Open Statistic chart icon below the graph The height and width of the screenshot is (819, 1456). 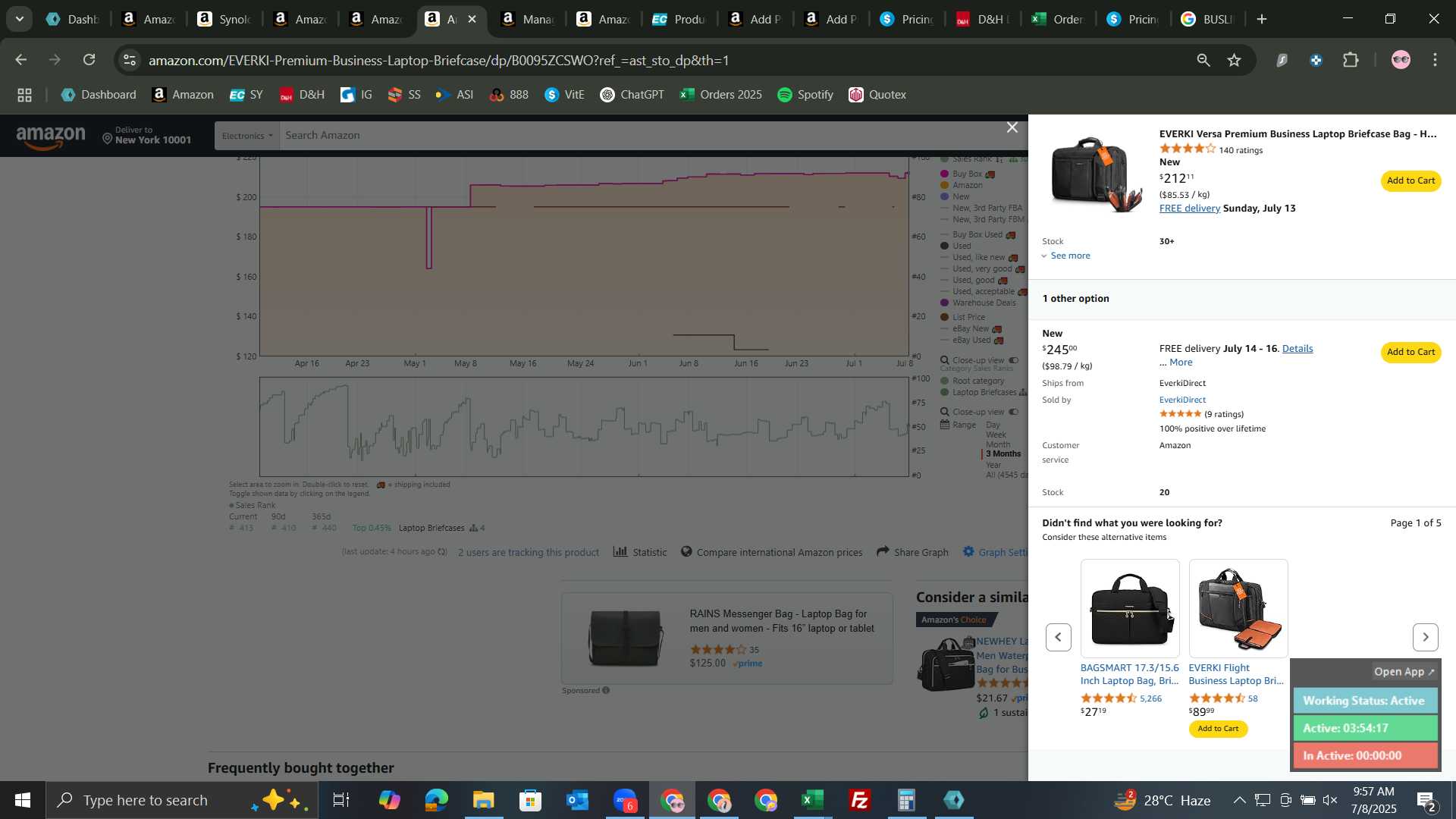click(x=620, y=551)
